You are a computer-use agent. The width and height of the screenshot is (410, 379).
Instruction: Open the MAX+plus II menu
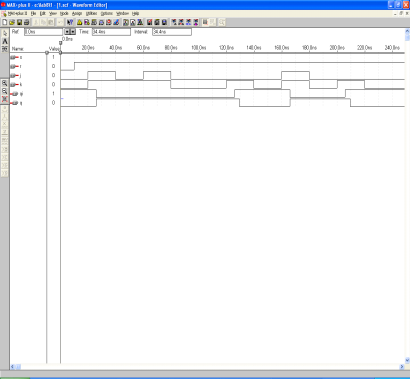point(17,13)
